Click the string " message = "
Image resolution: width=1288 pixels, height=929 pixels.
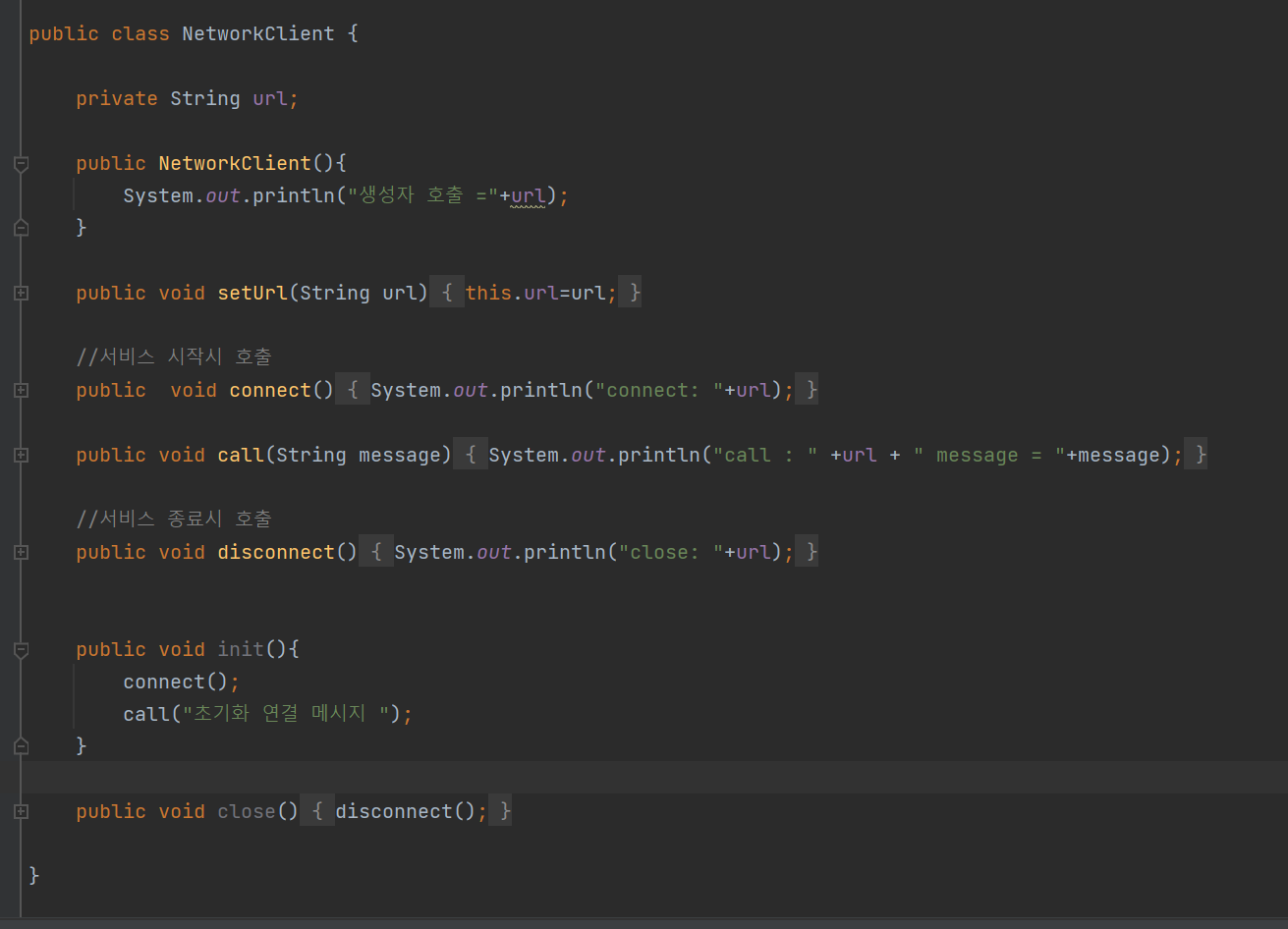tap(989, 455)
